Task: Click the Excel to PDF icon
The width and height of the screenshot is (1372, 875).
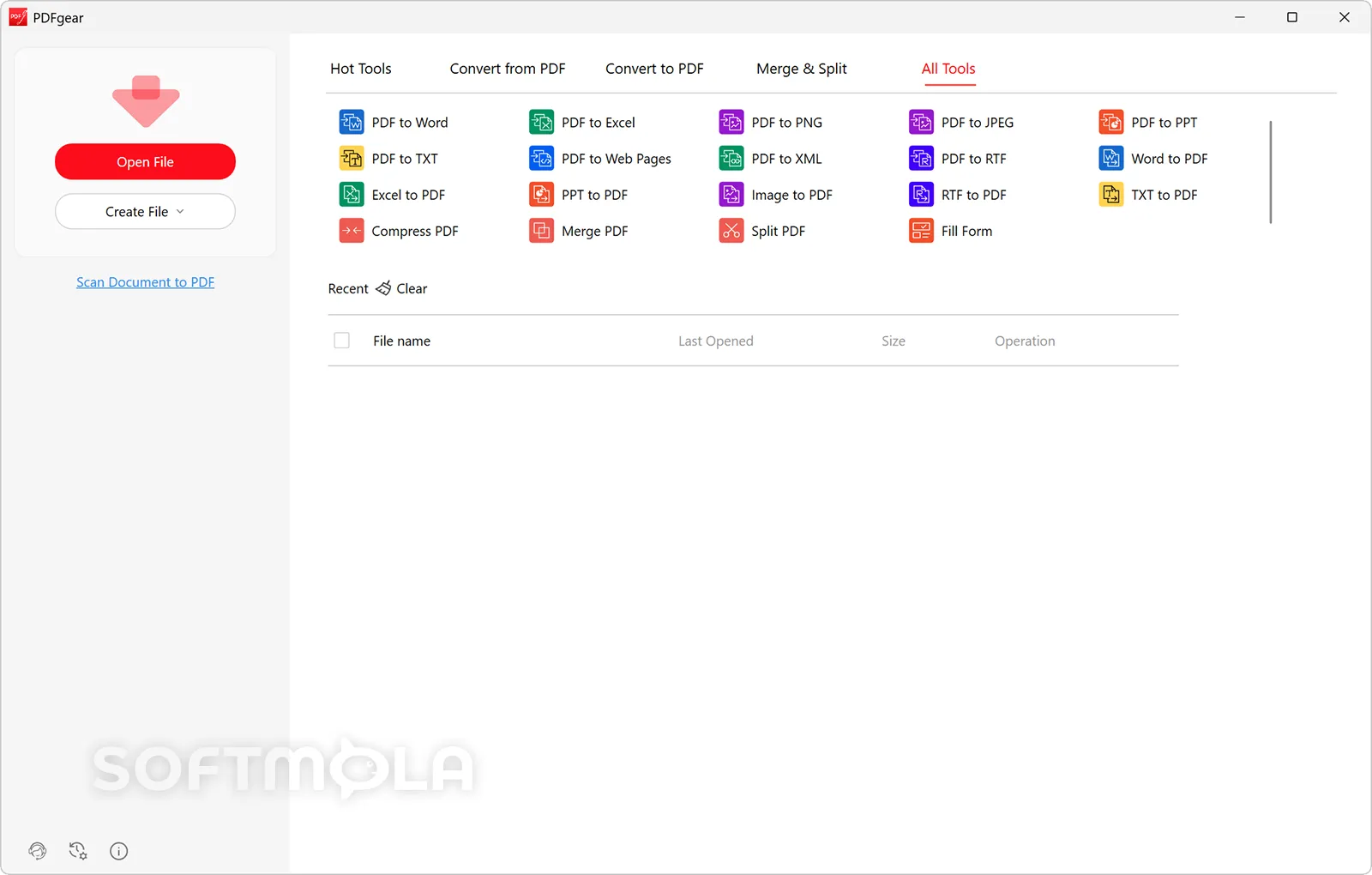Action: [x=352, y=195]
